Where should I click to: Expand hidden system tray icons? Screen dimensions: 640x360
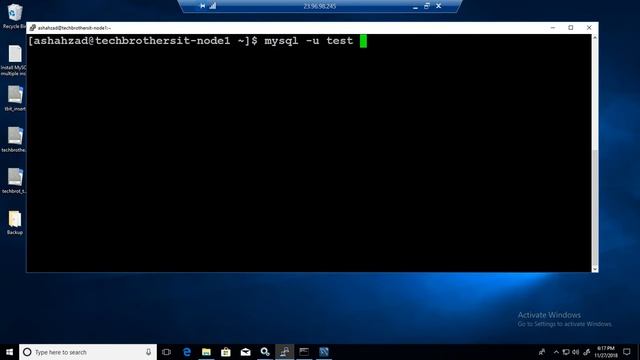point(556,352)
